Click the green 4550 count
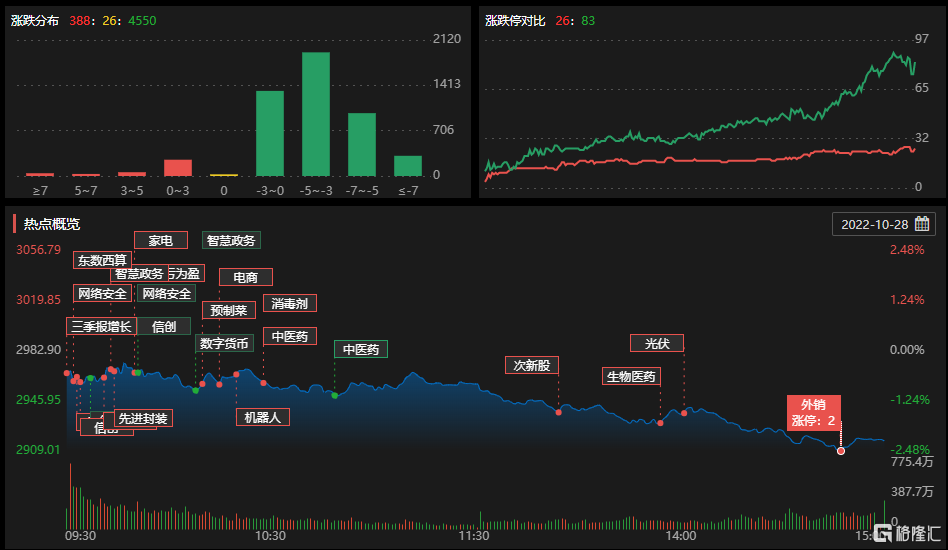Screen dimensions: 948x550 [x=142, y=21]
